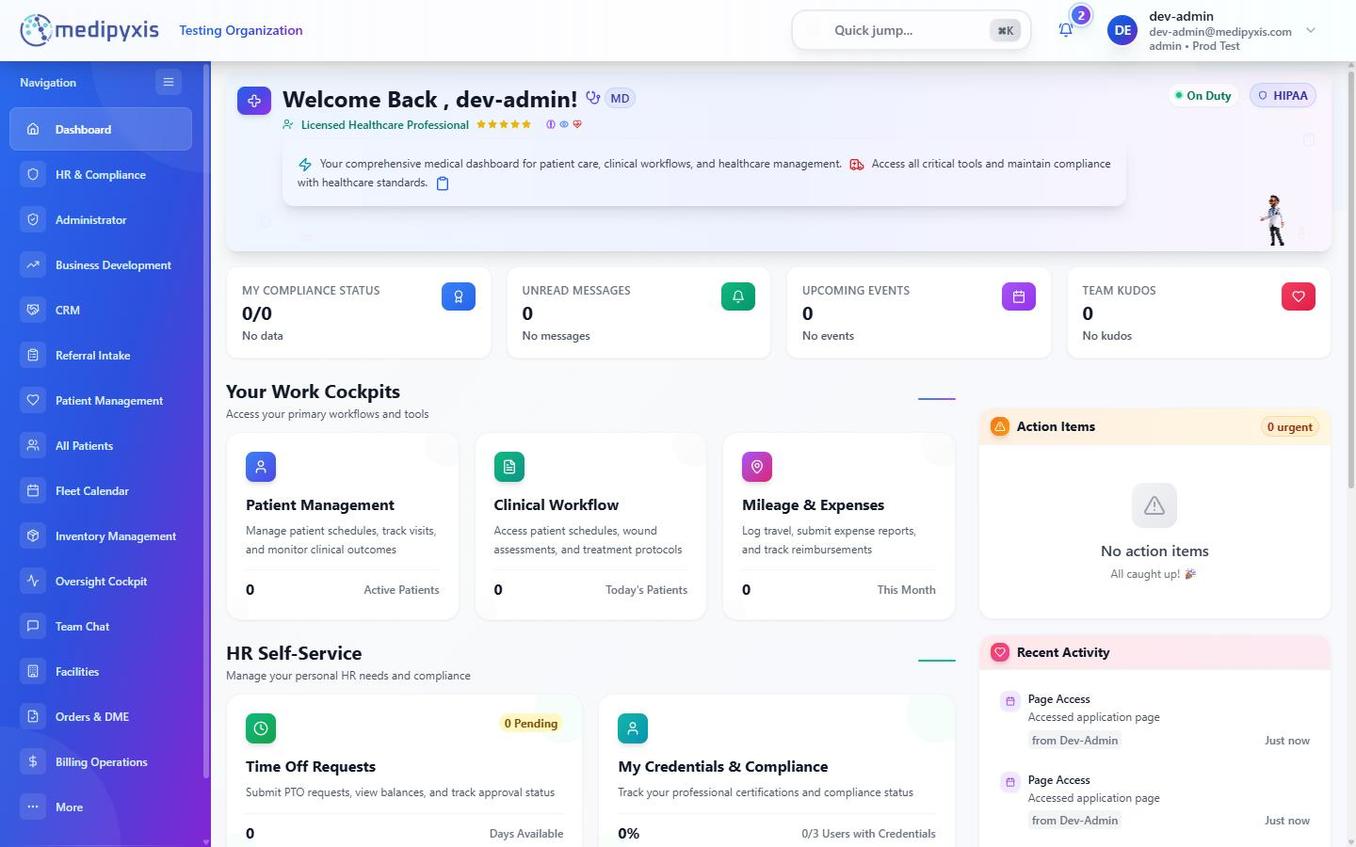The image size is (1356, 847).
Task: Go to Dashboard in sidebar
Action: [101, 129]
